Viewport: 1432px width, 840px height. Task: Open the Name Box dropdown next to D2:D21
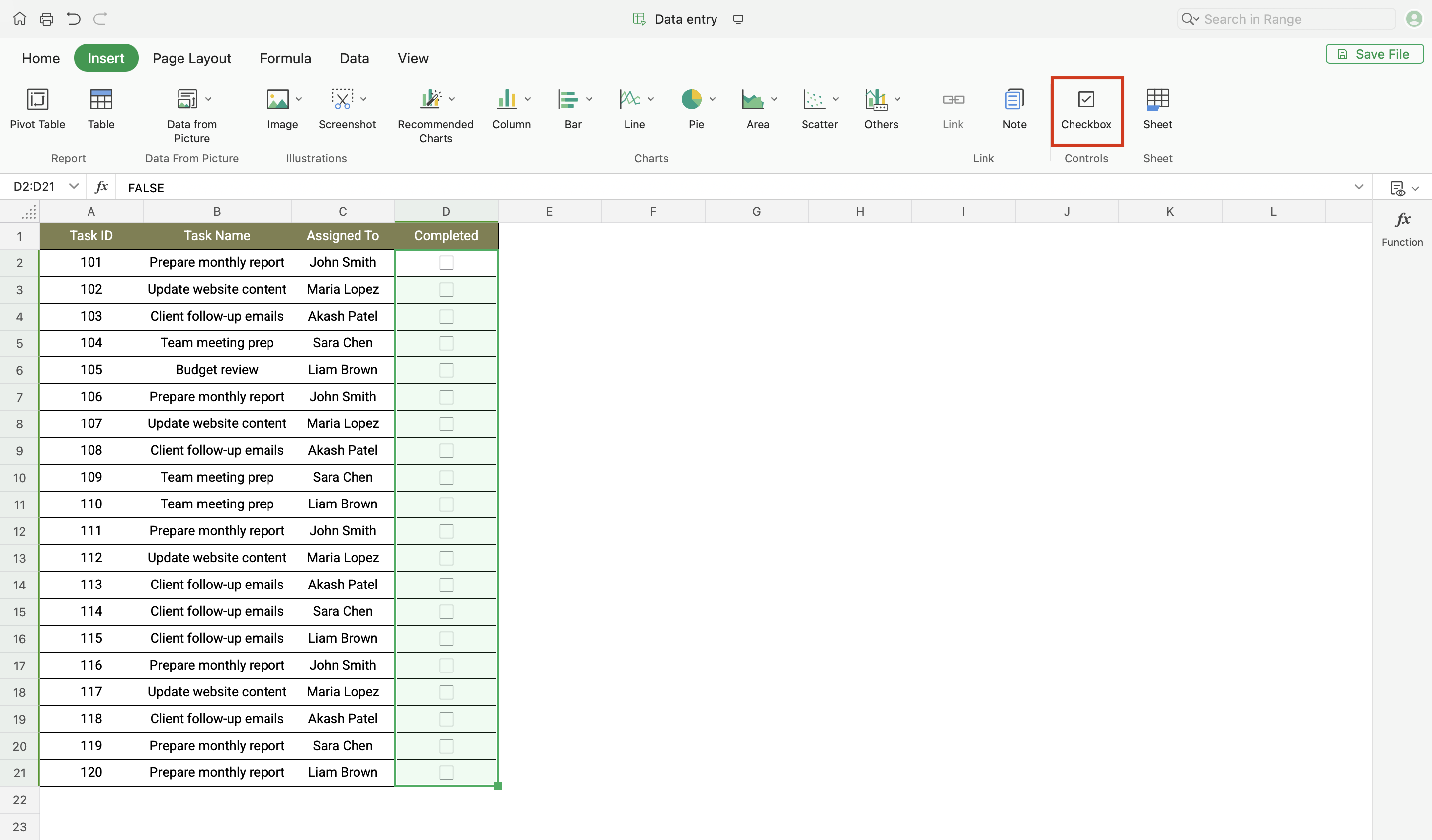[73, 187]
